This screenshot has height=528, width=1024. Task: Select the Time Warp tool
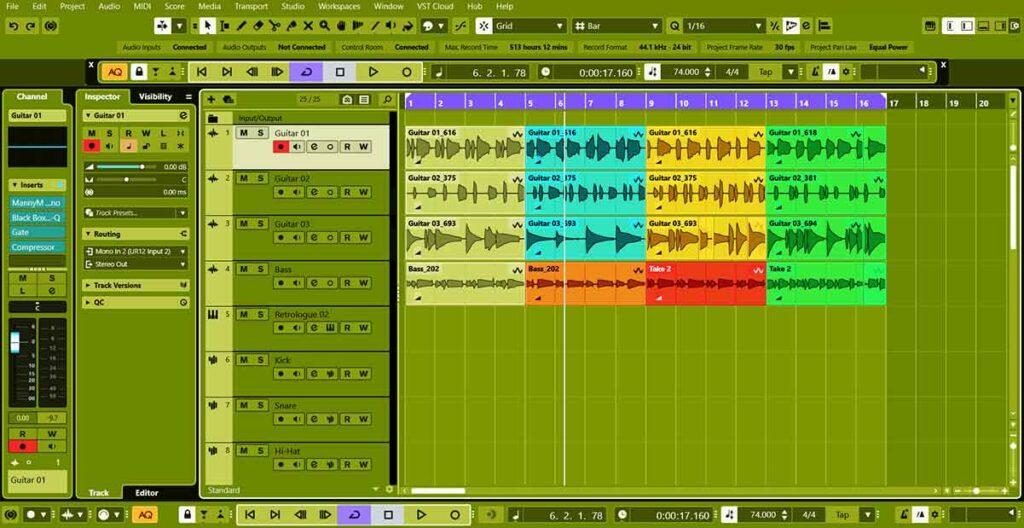358,26
